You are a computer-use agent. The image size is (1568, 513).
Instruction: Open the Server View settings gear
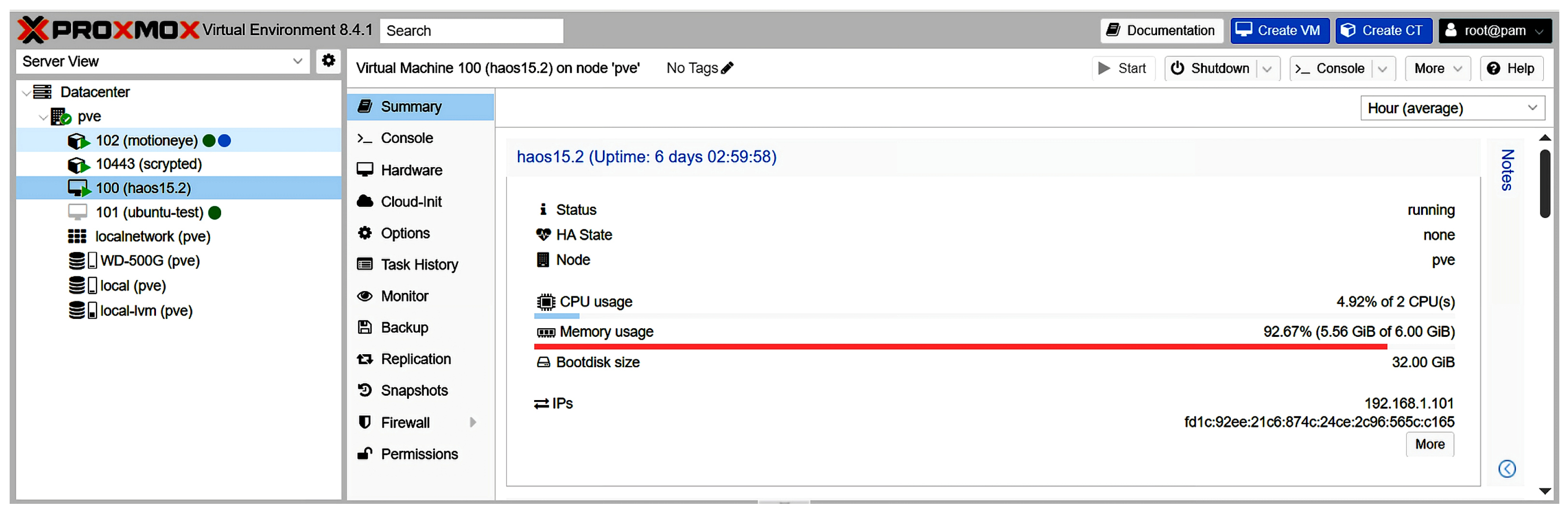[329, 61]
